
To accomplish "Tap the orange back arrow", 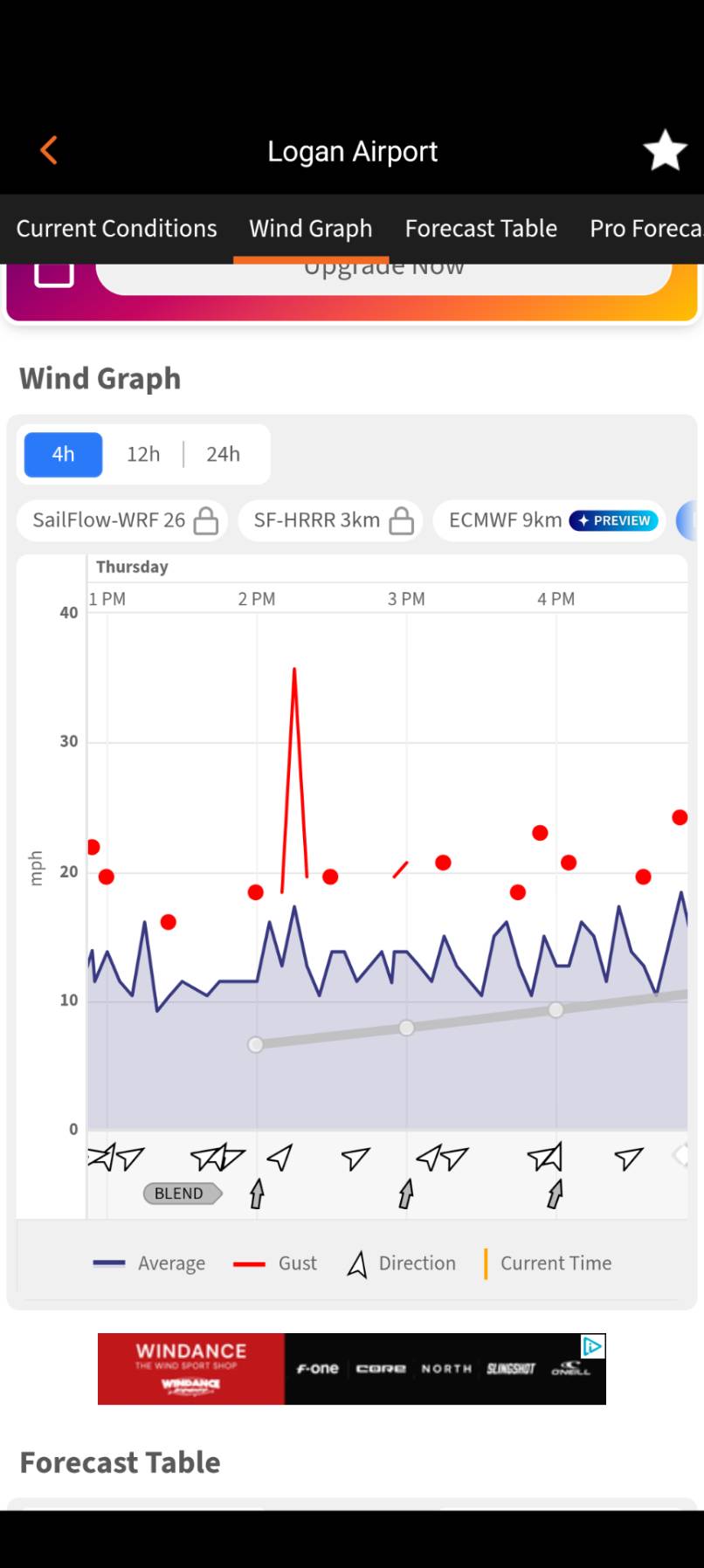I will [49, 150].
